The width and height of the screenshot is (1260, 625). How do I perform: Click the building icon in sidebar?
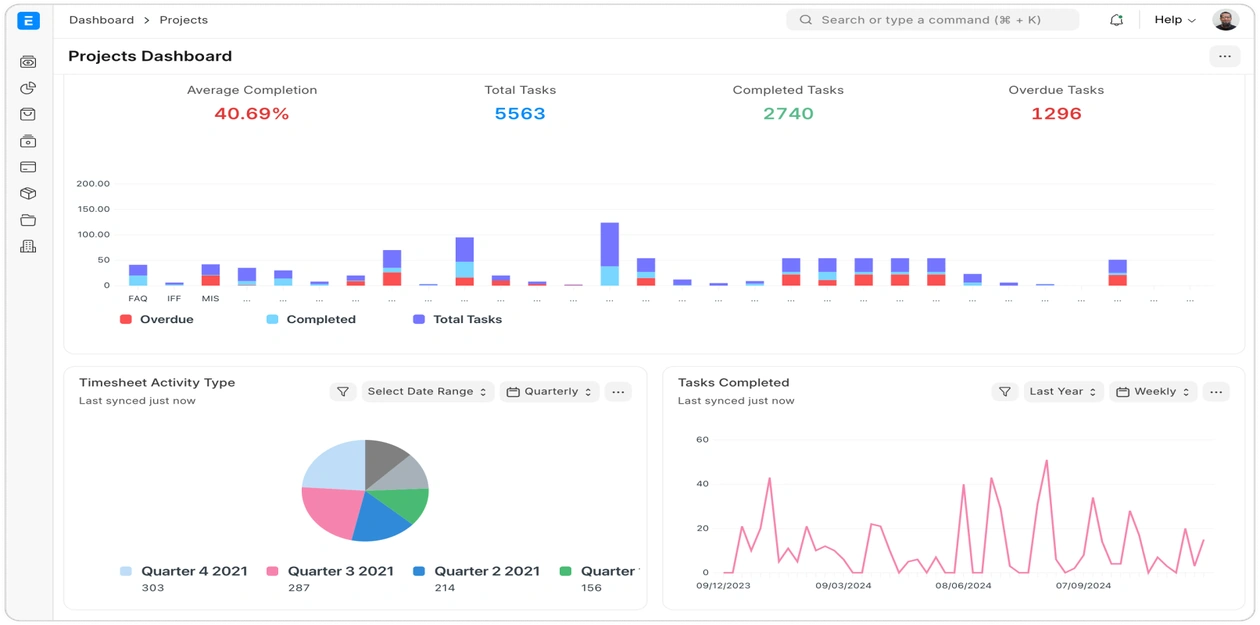click(x=28, y=246)
